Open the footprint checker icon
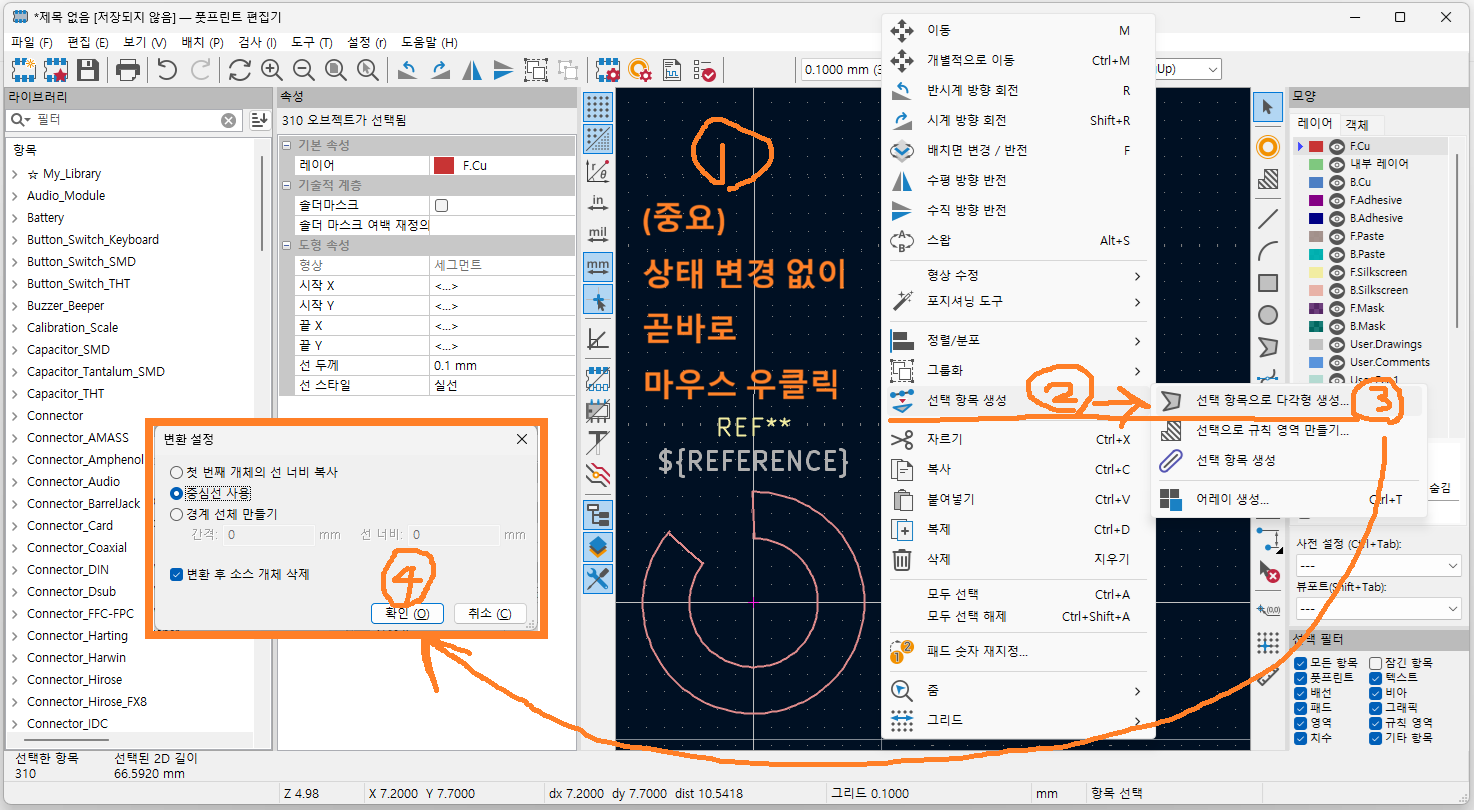 coord(704,70)
